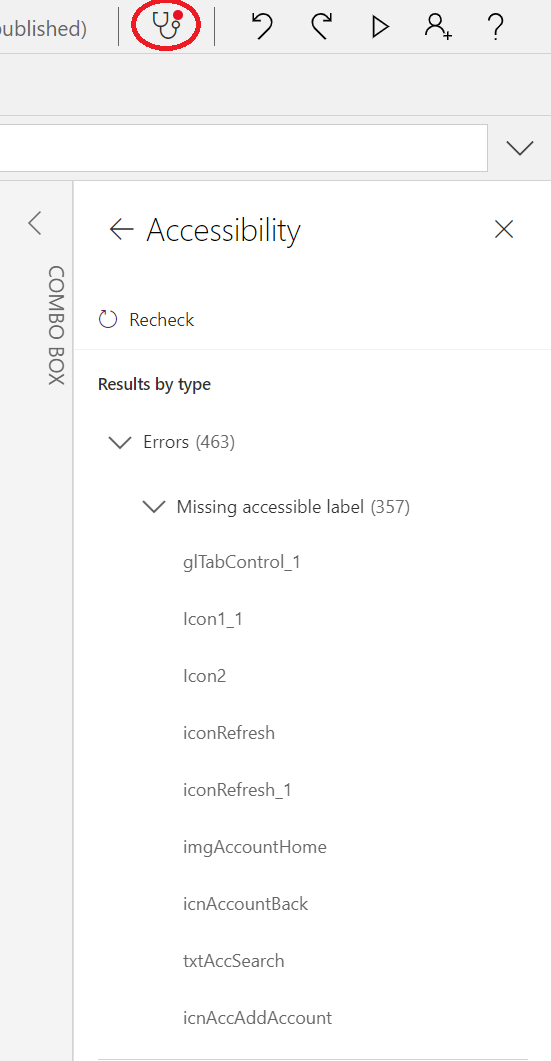Screen dimensions: 551x1061
Task: Open the App checker stethoscope icon
Action: (x=167, y=26)
